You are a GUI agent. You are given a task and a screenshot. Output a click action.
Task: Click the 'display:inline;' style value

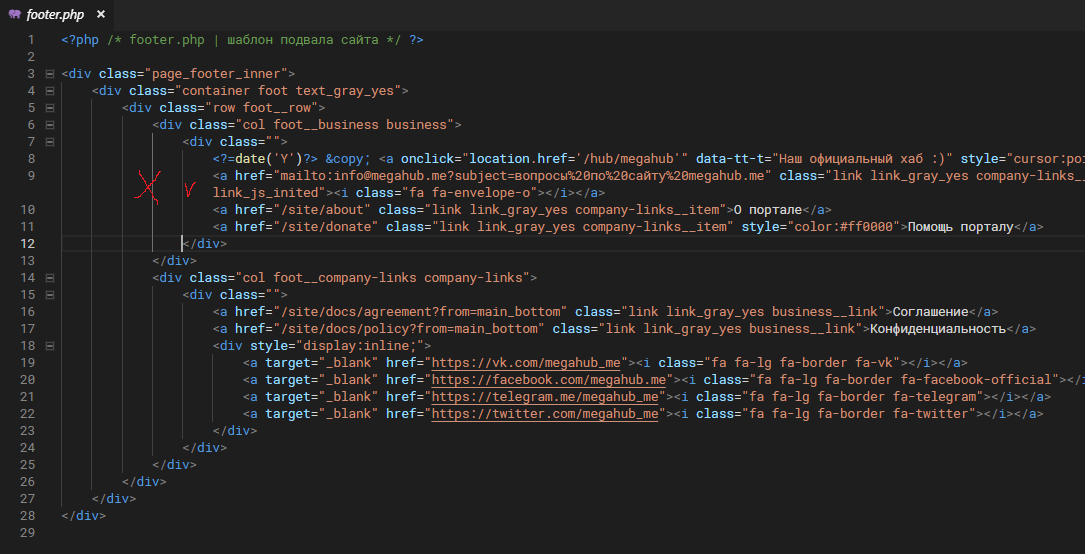tap(364, 345)
